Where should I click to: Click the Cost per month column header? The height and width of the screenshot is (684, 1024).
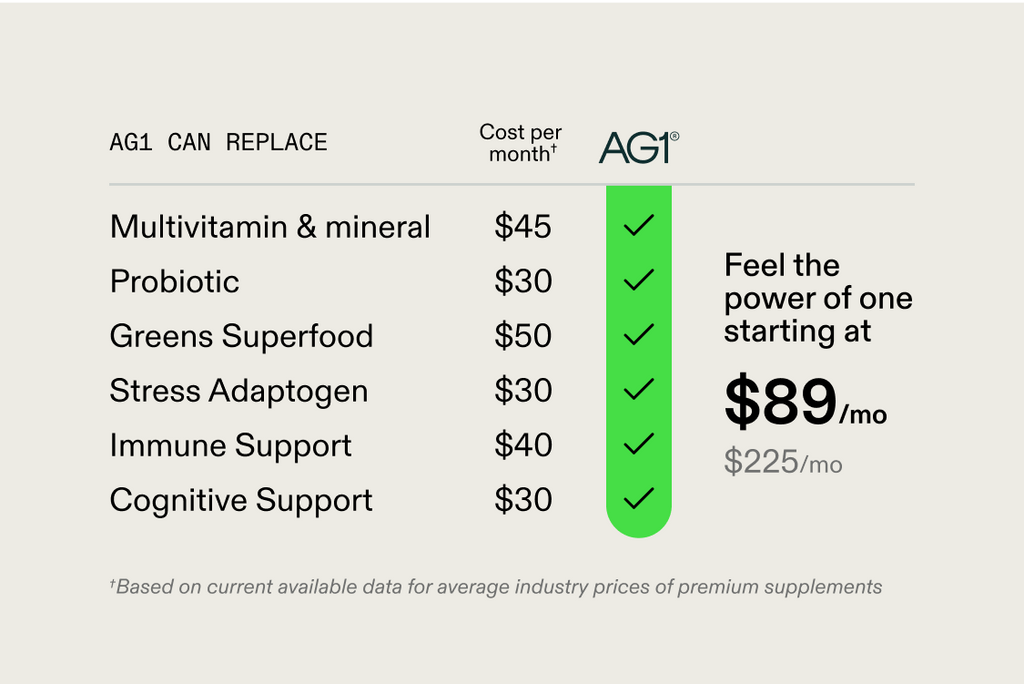520,142
